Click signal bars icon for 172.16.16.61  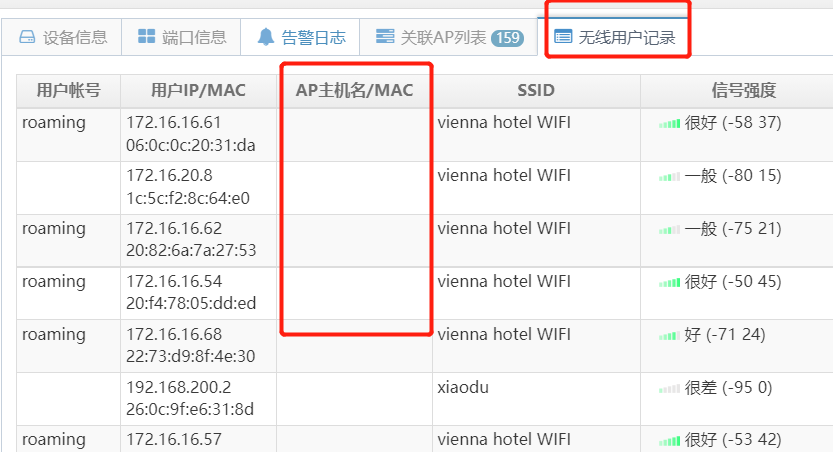[669, 124]
